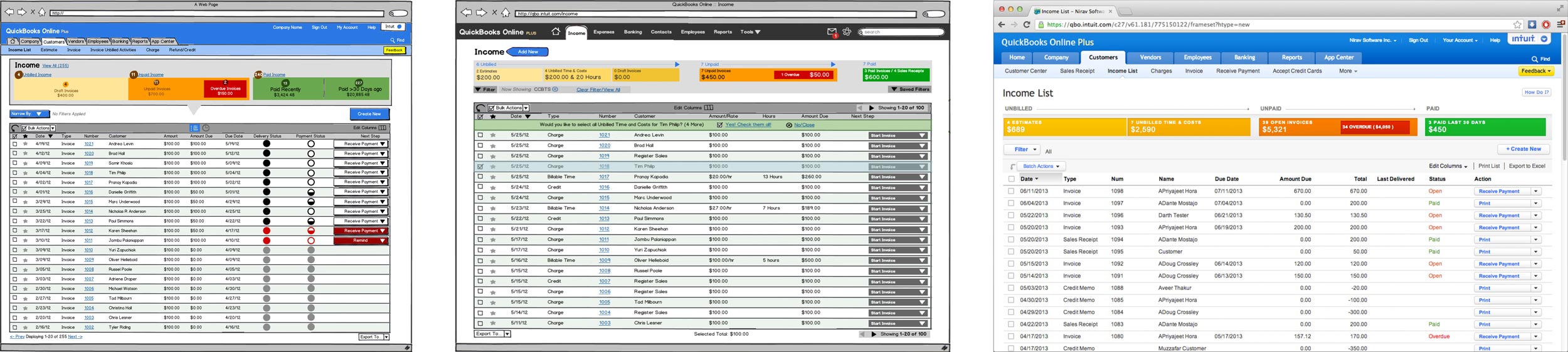Viewport: 1568px width, 352px height.
Task: Star the Brad Hall charge 1020 row in middle window
Action: 493,146
